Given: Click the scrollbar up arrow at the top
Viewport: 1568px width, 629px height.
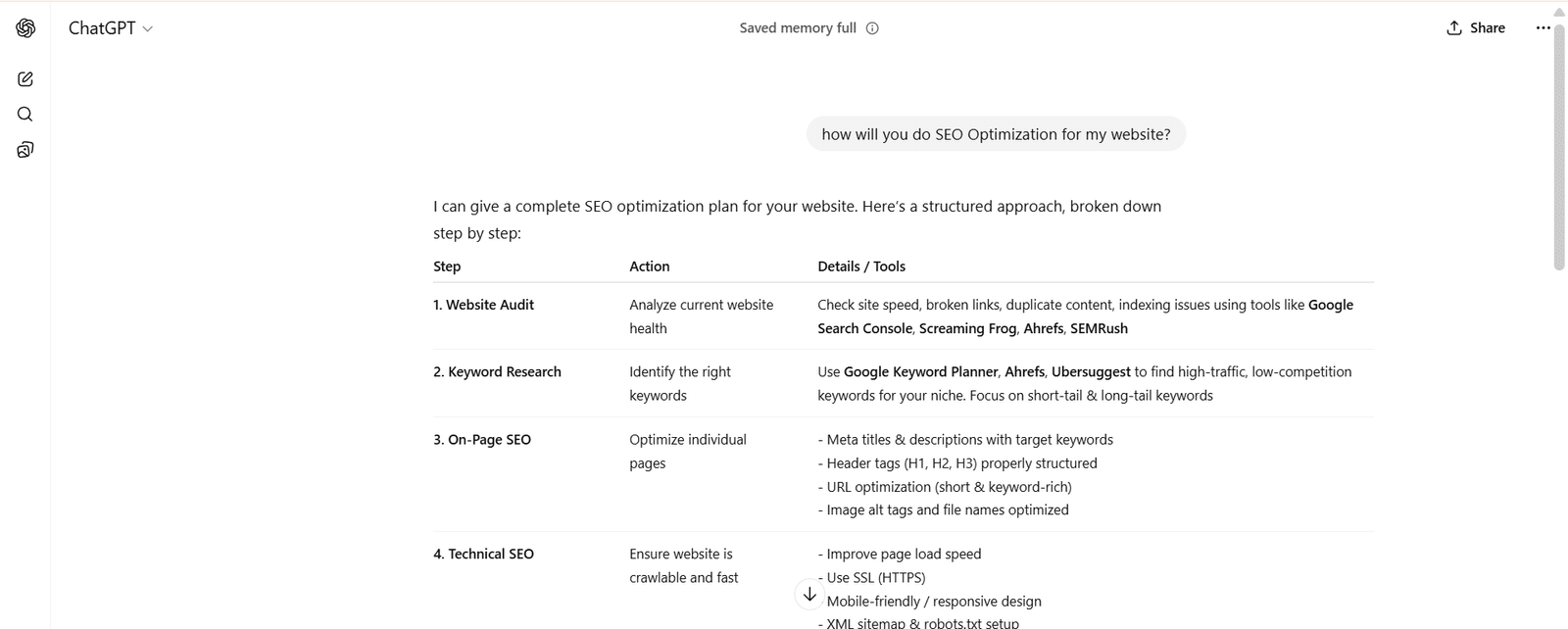Looking at the screenshot, I should 1559,11.
